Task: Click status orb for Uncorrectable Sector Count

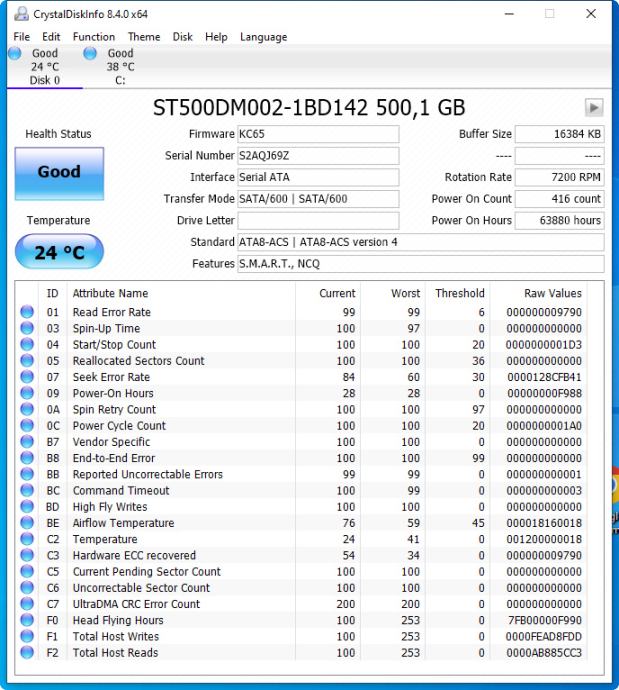Action: (27, 587)
